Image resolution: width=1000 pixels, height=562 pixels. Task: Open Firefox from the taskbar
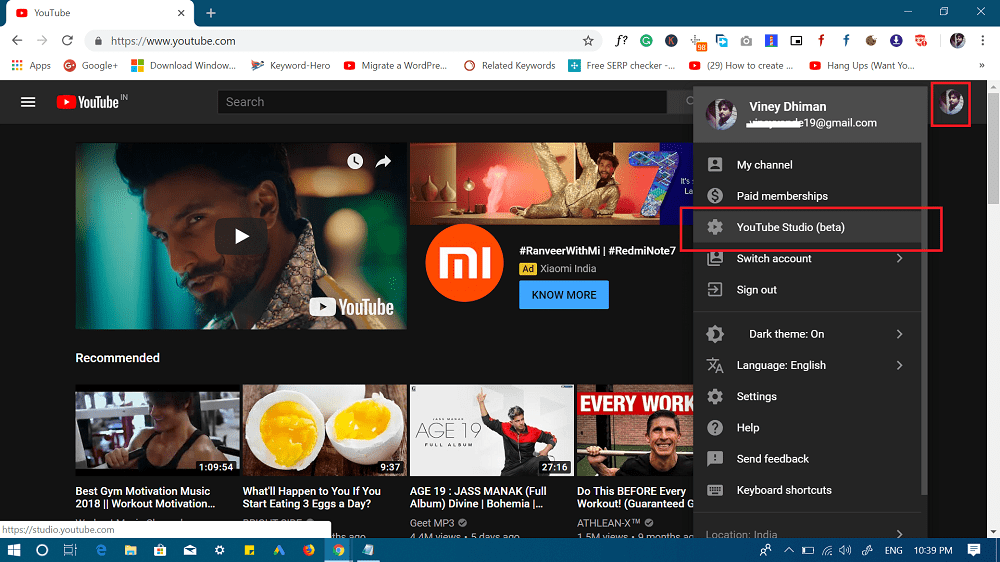click(309, 550)
